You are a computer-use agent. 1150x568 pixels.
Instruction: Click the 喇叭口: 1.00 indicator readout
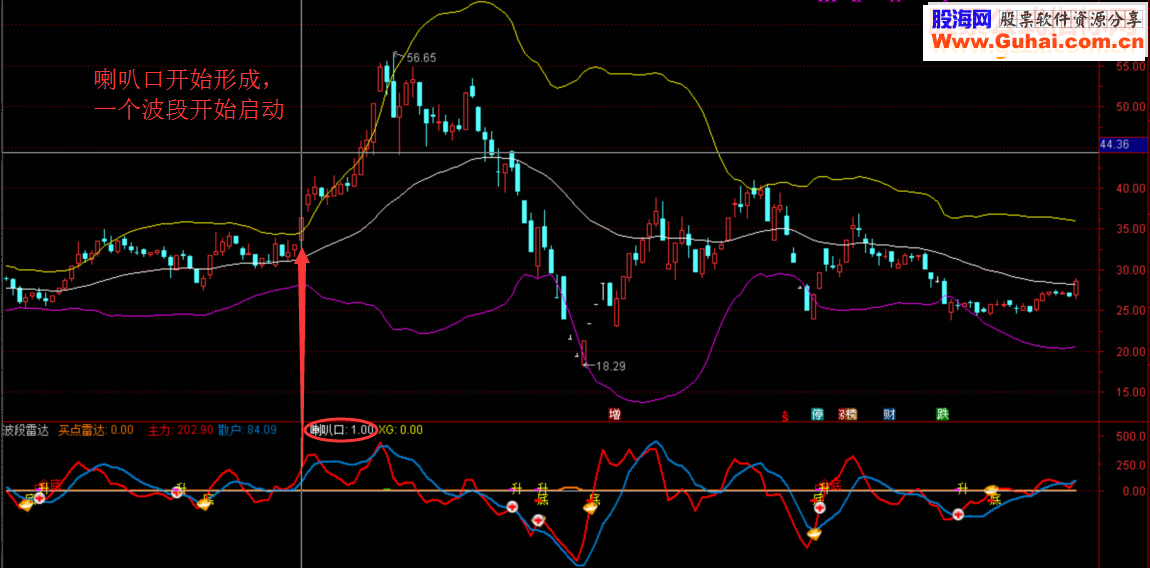pyautogui.click(x=342, y=430)
